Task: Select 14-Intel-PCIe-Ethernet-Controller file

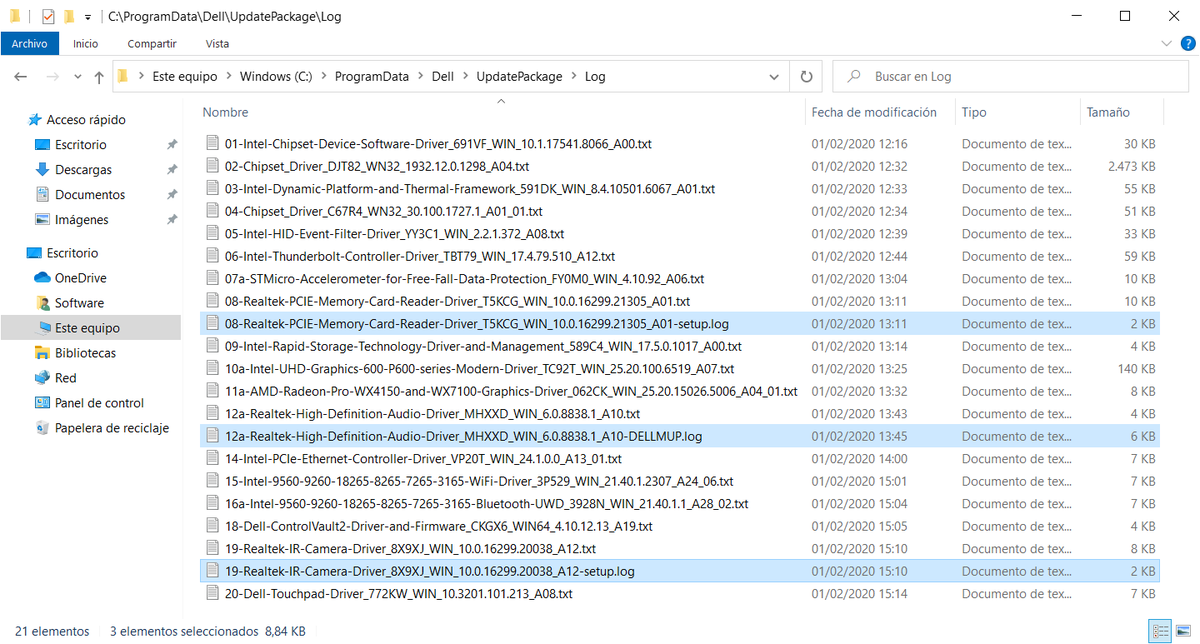Action: coord(680,459)
